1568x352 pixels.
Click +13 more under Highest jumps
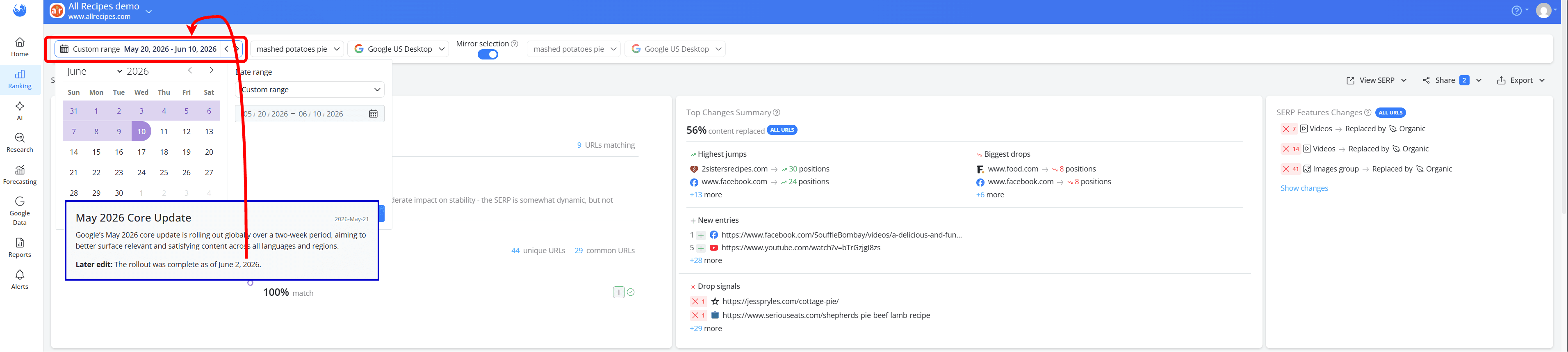click(706, 195)
